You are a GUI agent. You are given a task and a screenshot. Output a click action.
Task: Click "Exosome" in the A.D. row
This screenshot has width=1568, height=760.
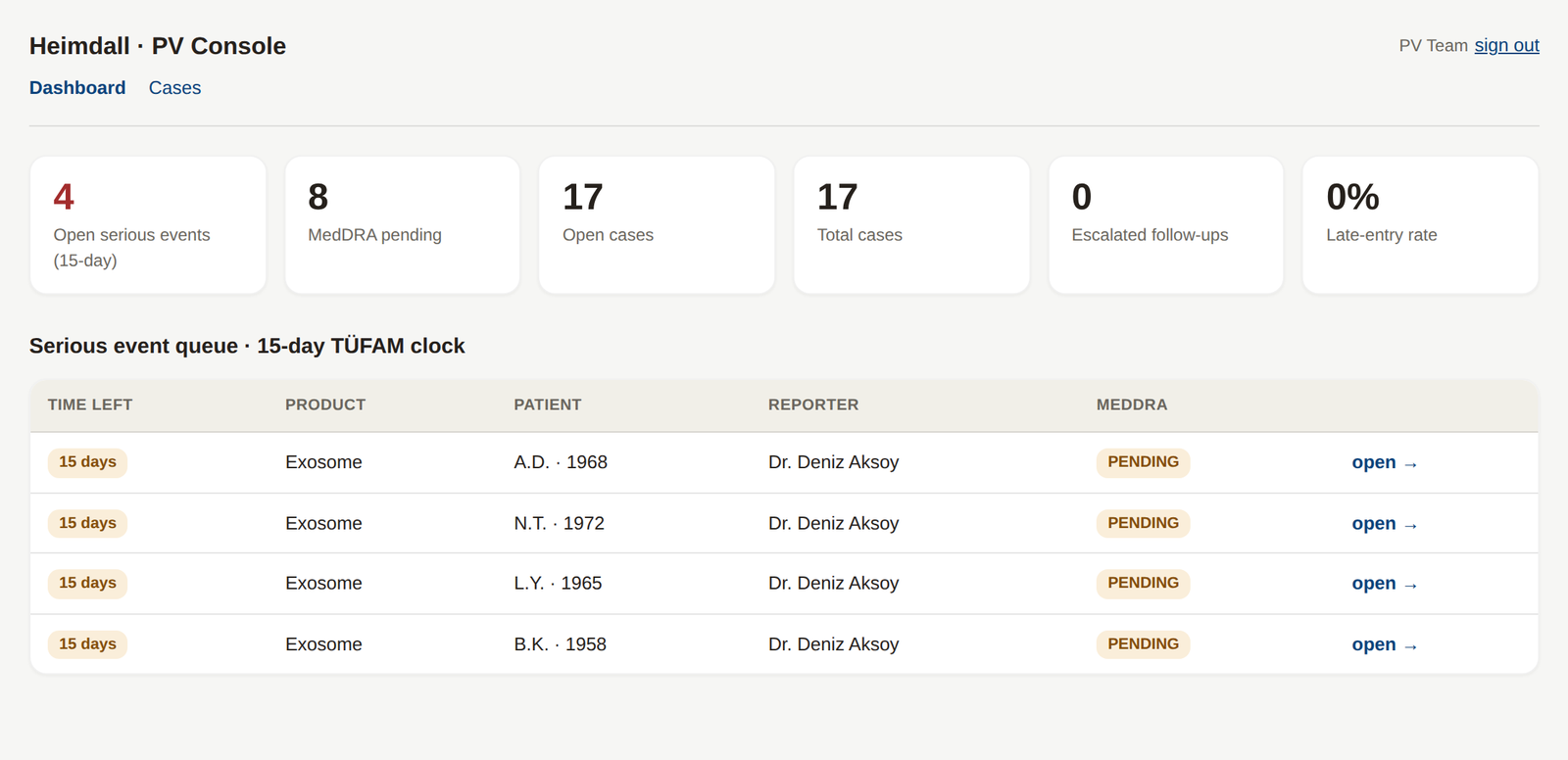(x=323, y=462)
